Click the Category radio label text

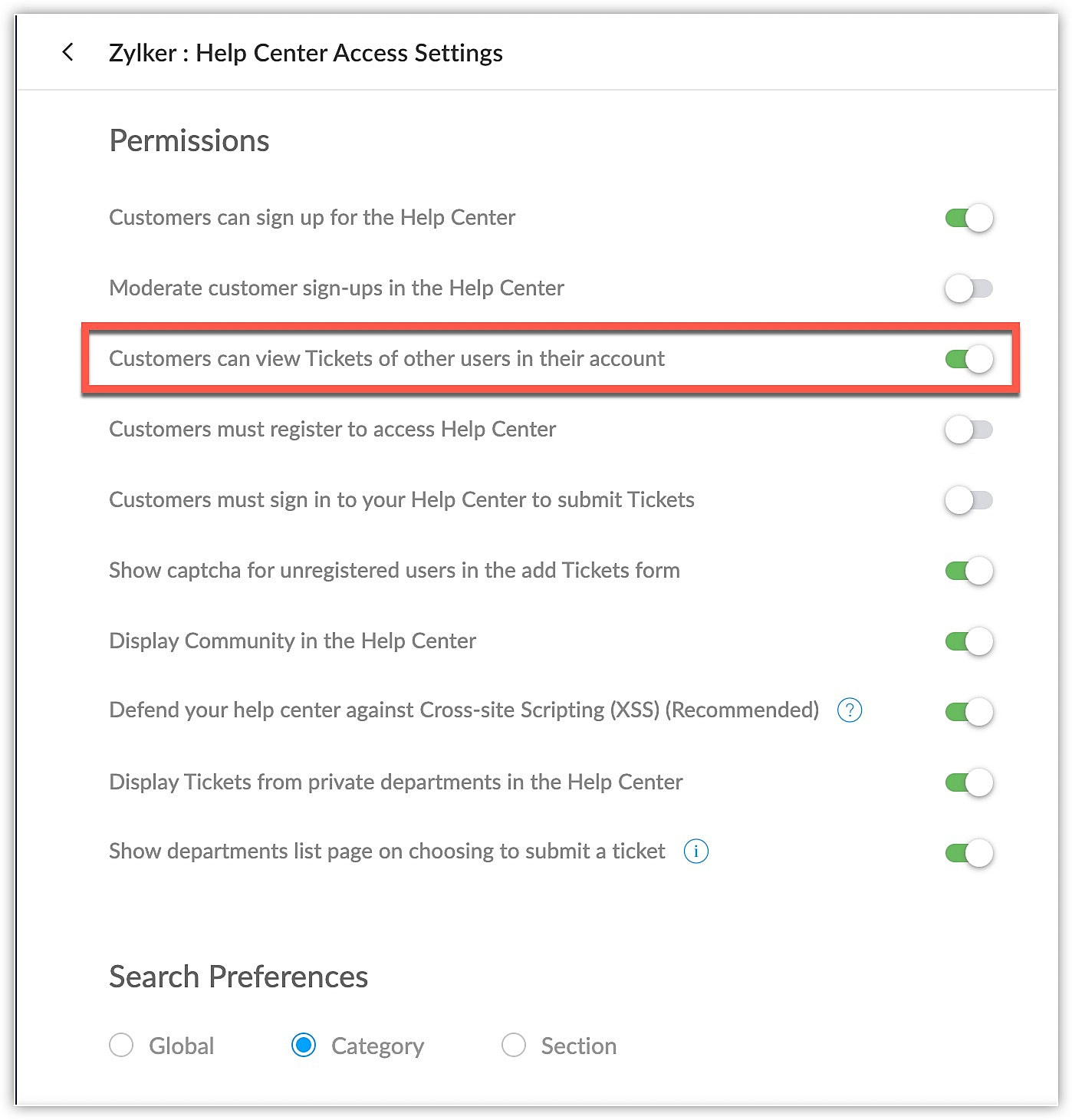pyautogui.click(x=377, y=1046)
